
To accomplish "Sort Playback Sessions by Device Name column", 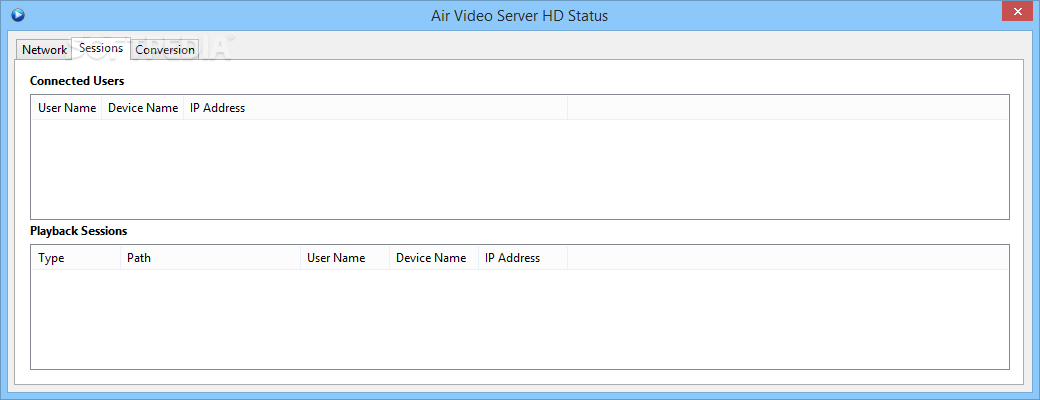I will pos(434,258).
